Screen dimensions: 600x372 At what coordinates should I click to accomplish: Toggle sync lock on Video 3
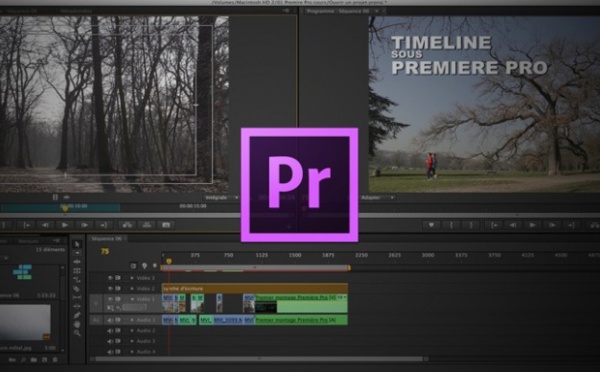(118, 278)
